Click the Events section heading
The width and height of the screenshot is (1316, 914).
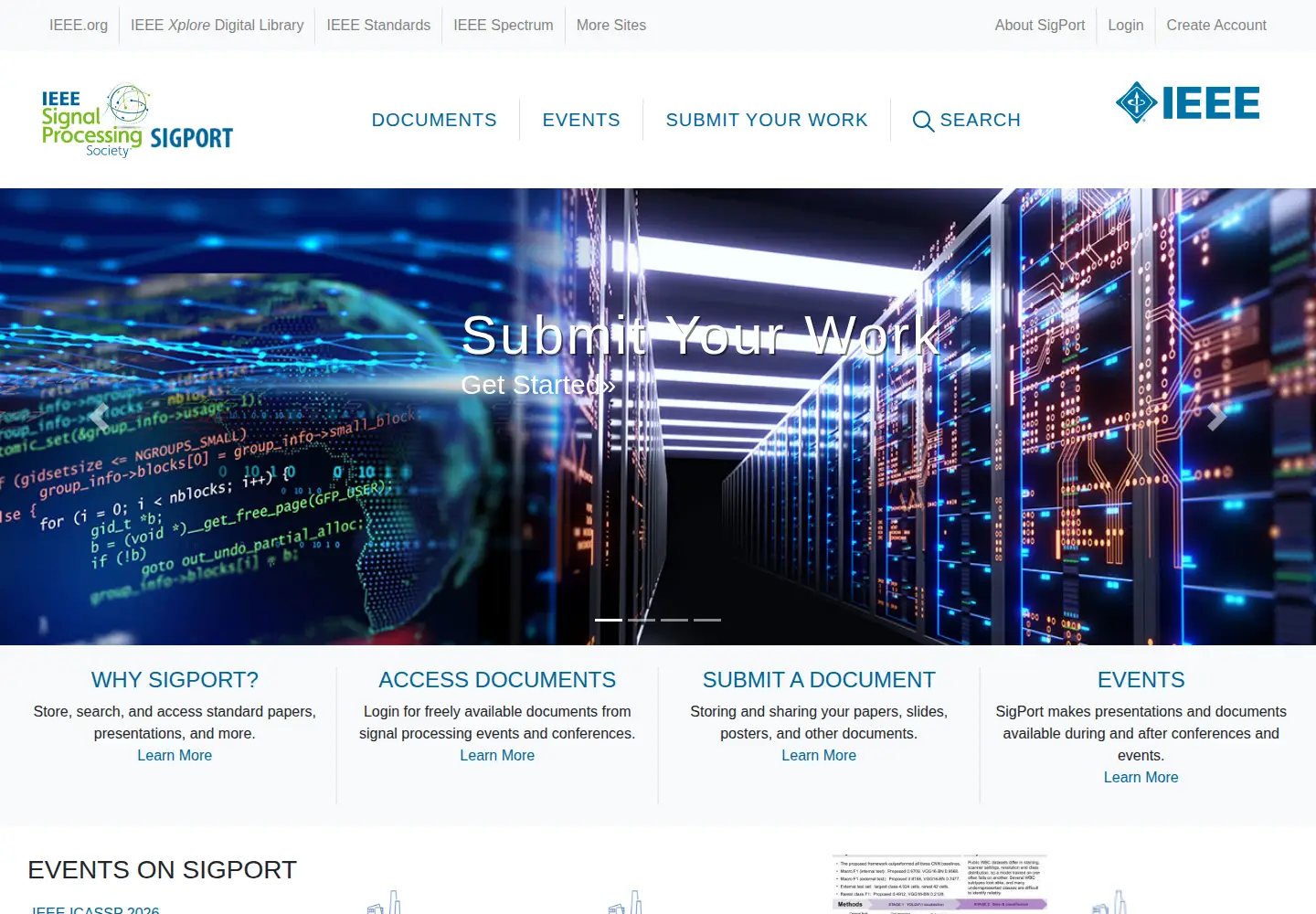[x=1141, y=680]
